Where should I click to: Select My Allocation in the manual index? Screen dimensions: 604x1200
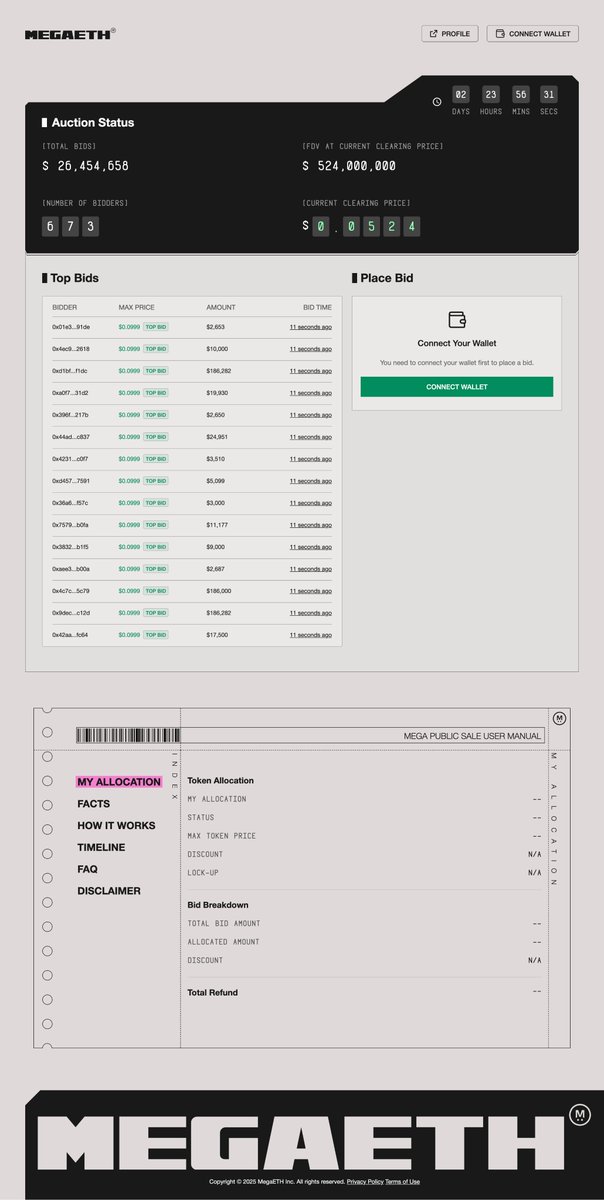[x=119, y=782]
